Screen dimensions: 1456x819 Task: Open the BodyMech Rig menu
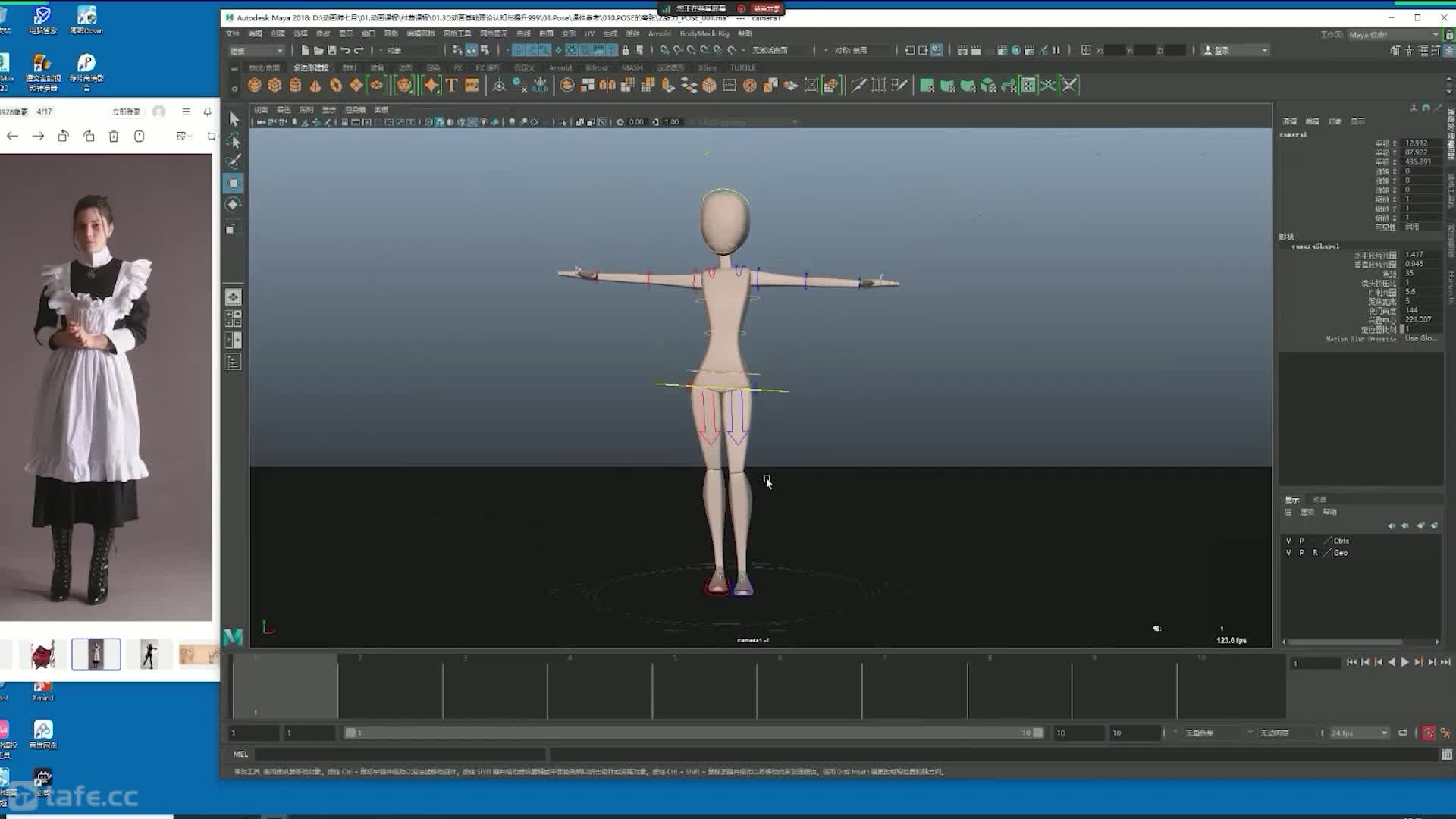click(704, 33)
